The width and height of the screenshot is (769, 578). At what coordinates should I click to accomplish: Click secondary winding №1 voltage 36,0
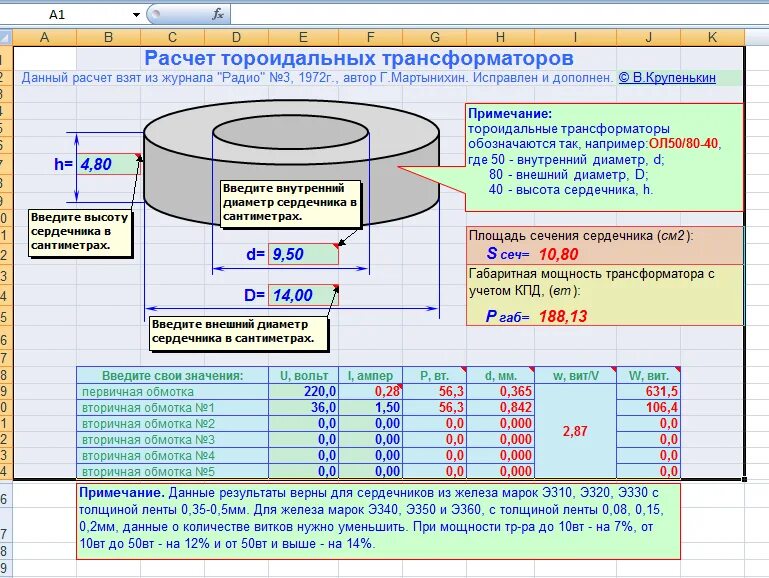303,407
